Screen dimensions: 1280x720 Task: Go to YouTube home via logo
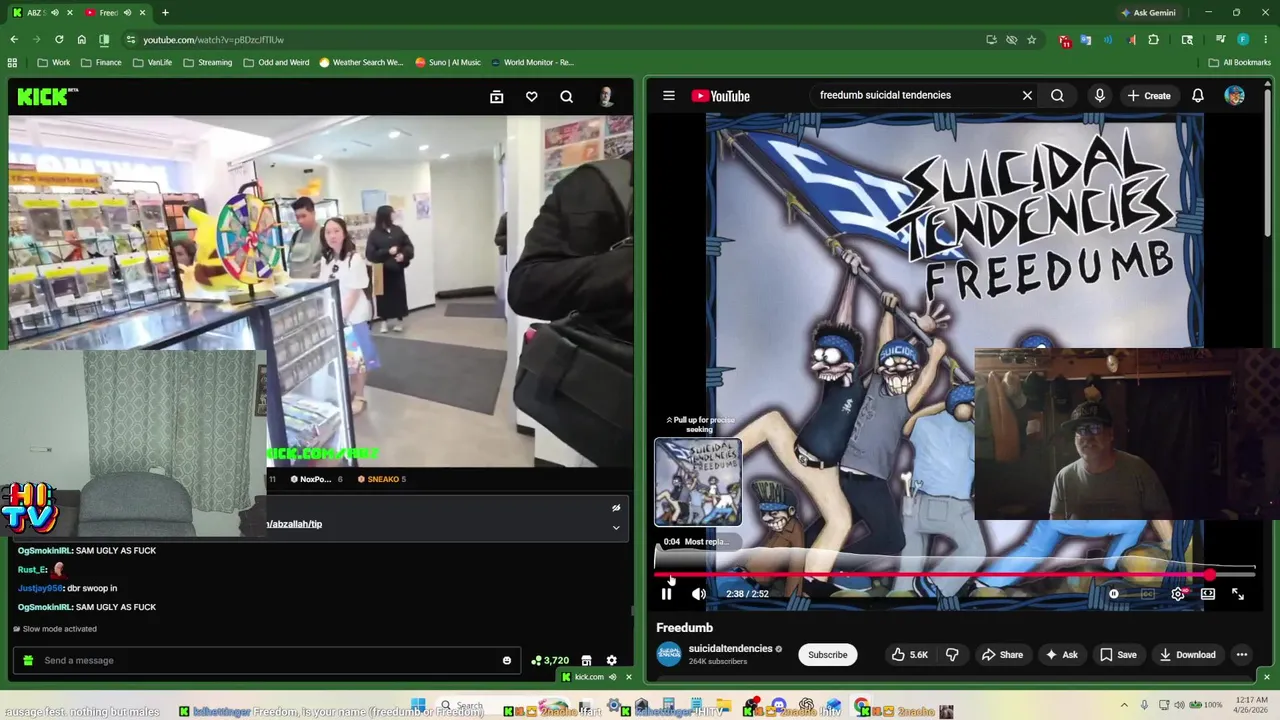tap(720, 96)
